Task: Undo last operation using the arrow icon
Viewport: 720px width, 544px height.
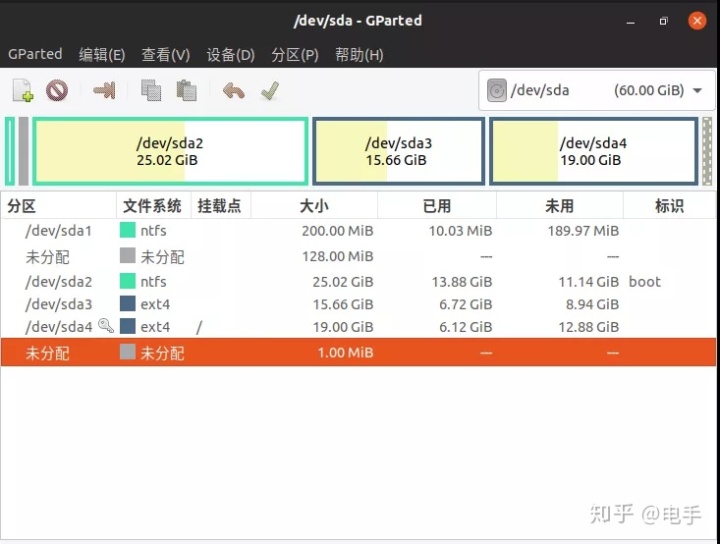Action: [234, 90]
